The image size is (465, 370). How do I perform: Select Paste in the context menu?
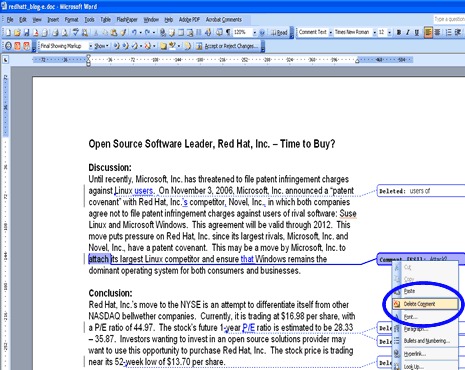[409, 291]
